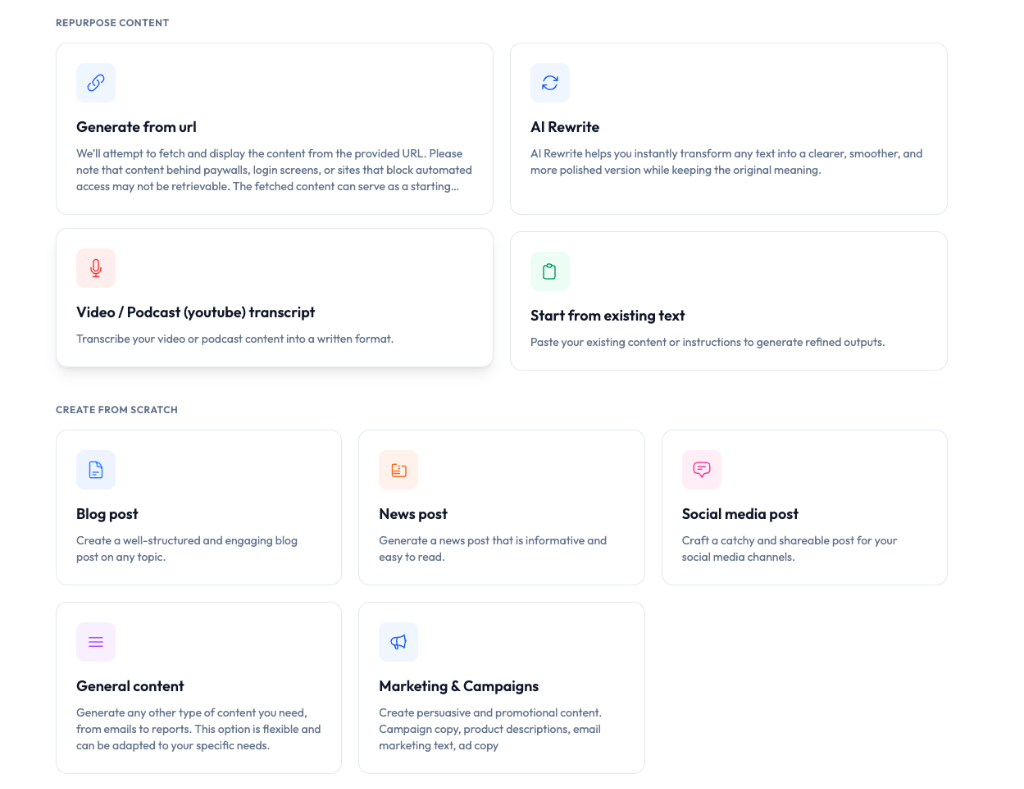Select the Blog post document icon

pos(95,469)
